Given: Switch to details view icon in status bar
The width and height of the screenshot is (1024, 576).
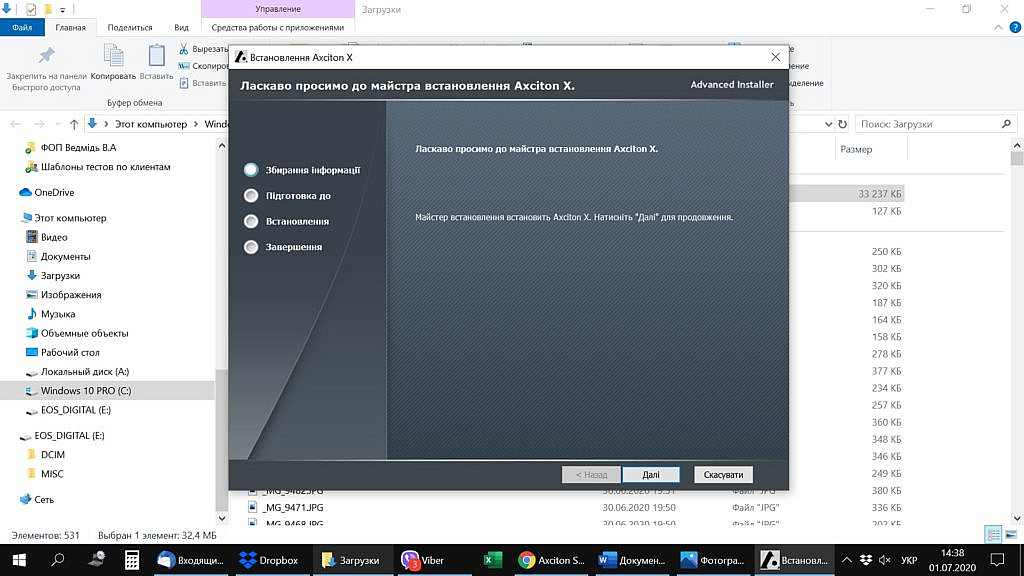Looking at the screenshot, I should tap(993, 534).
